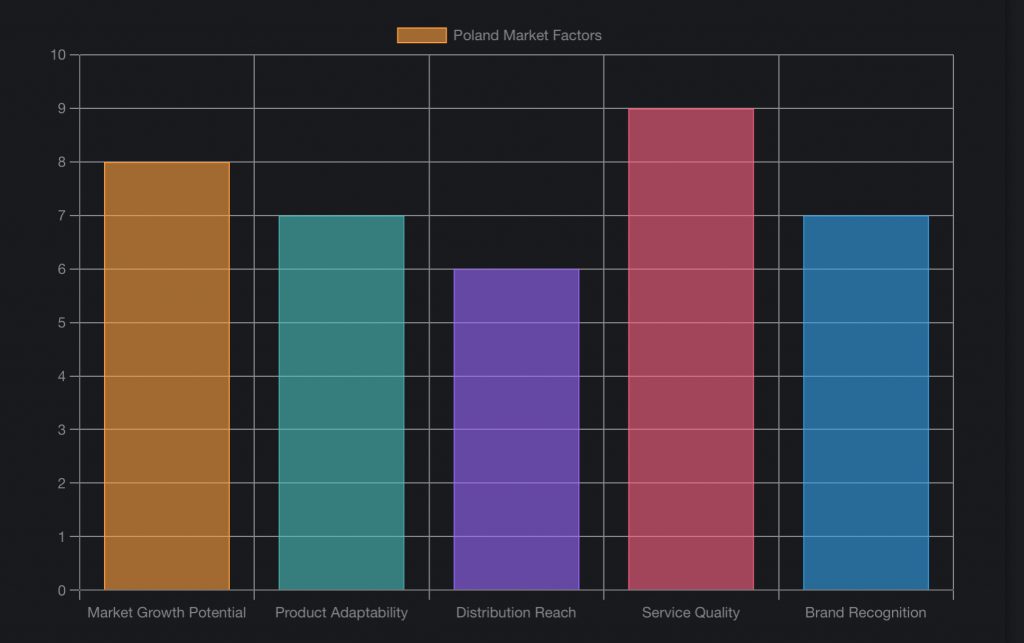Viewport: 1024px width, 643px height.
Task: Select the Distribution Reach axis label
Action: [x=516, y=612]
